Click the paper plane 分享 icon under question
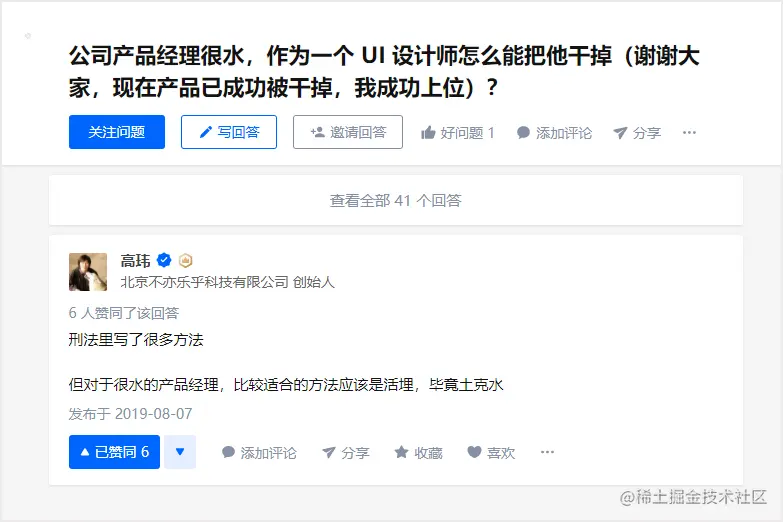This screenshot has width=783, height=522. (620, 133)
